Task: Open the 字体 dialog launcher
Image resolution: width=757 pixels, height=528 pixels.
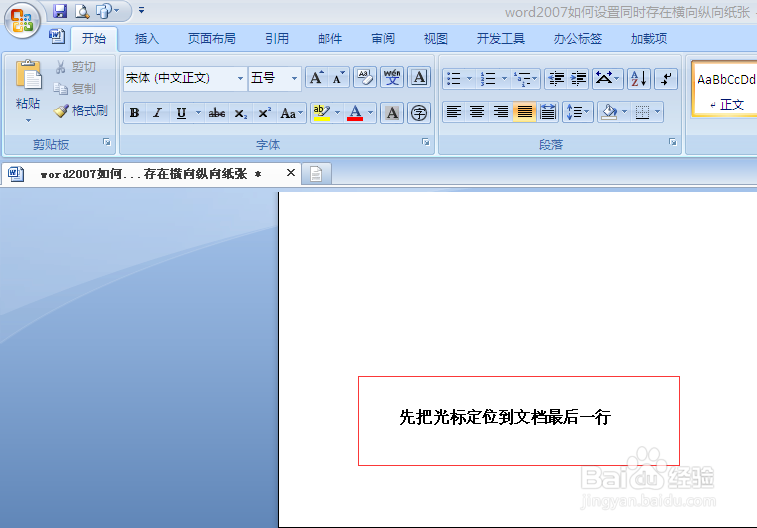Action: pyautogui.click(x=426, y=142)
